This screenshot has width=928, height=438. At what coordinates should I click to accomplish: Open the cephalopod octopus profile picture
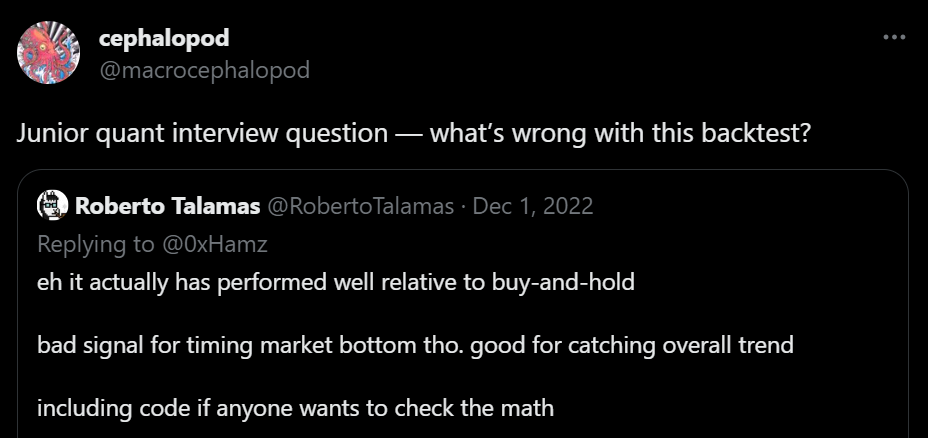tap(49, 52)
